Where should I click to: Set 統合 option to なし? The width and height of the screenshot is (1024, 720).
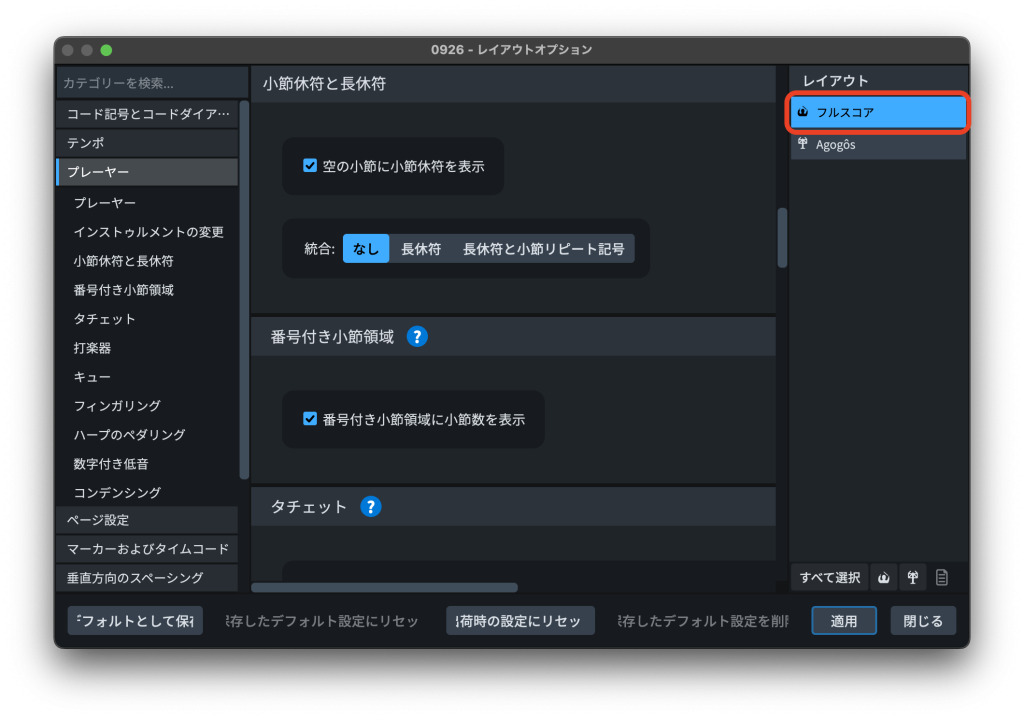pyautogui.click(x=366, y=249)
